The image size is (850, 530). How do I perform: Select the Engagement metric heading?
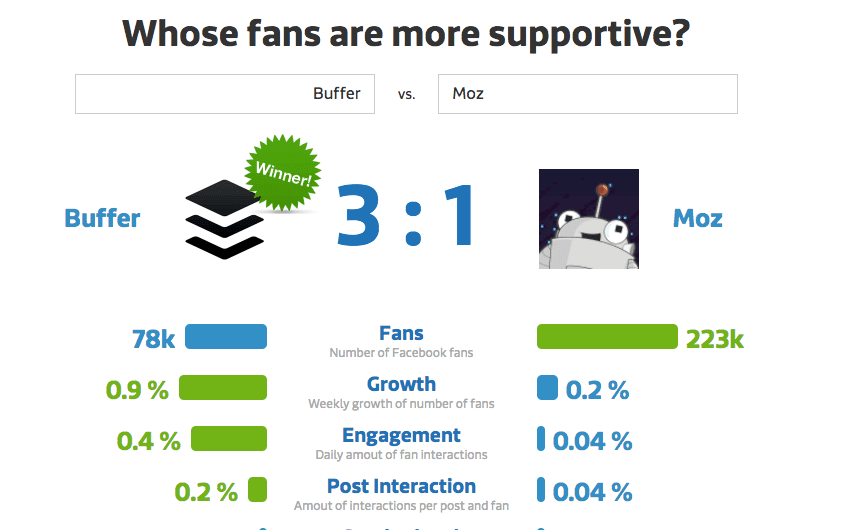pyautogui.click(x=401, y=435)
